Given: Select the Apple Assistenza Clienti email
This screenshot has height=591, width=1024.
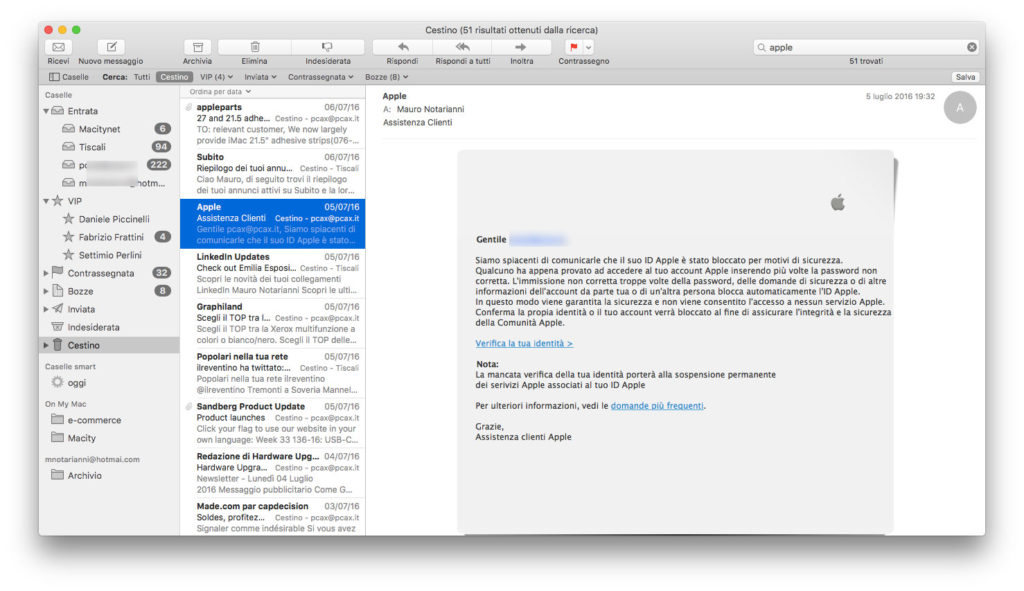Looking at the screenshot, I should pyautogui.click(x=273, y=223).
